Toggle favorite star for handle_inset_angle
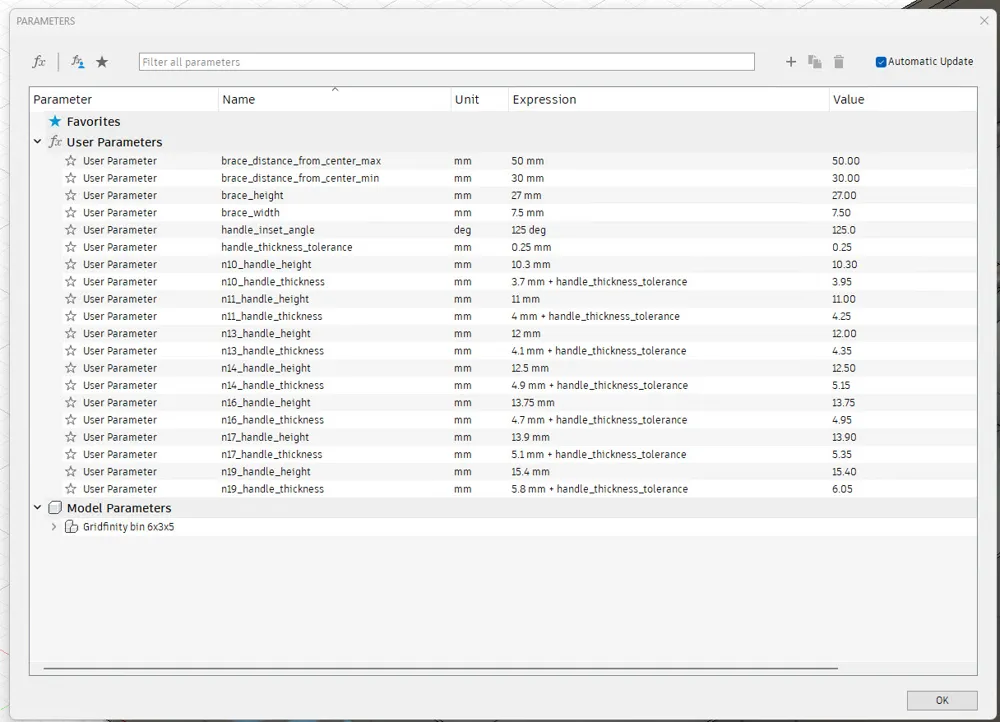Image resolution: width=1000 pixels, height=722 pixels. point(71,230)
